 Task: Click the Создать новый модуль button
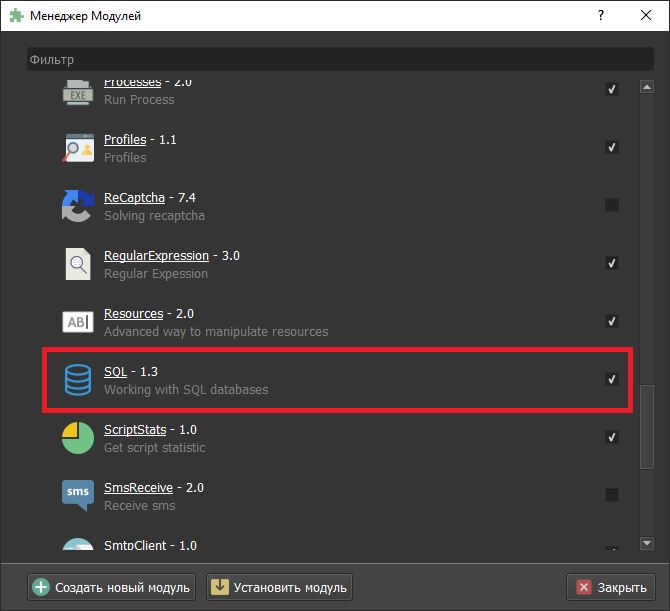(112, 587)
